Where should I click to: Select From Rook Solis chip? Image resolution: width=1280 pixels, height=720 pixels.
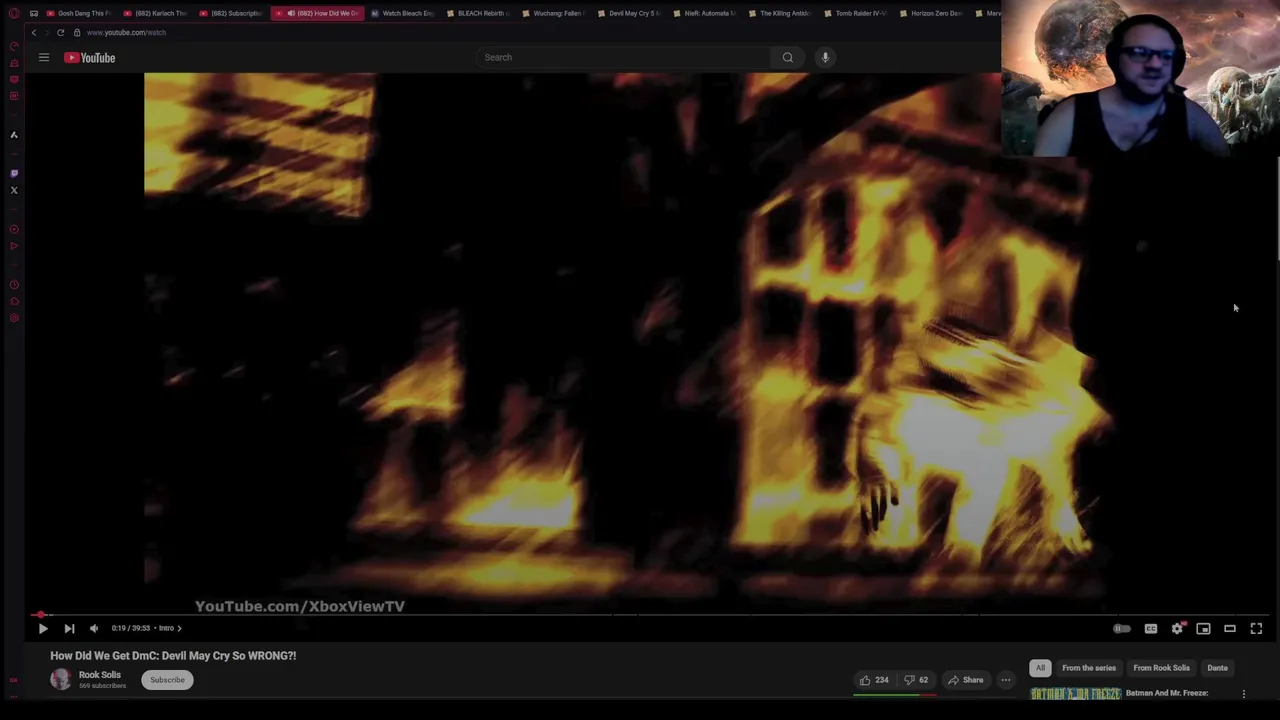(x=1161, y=668)
